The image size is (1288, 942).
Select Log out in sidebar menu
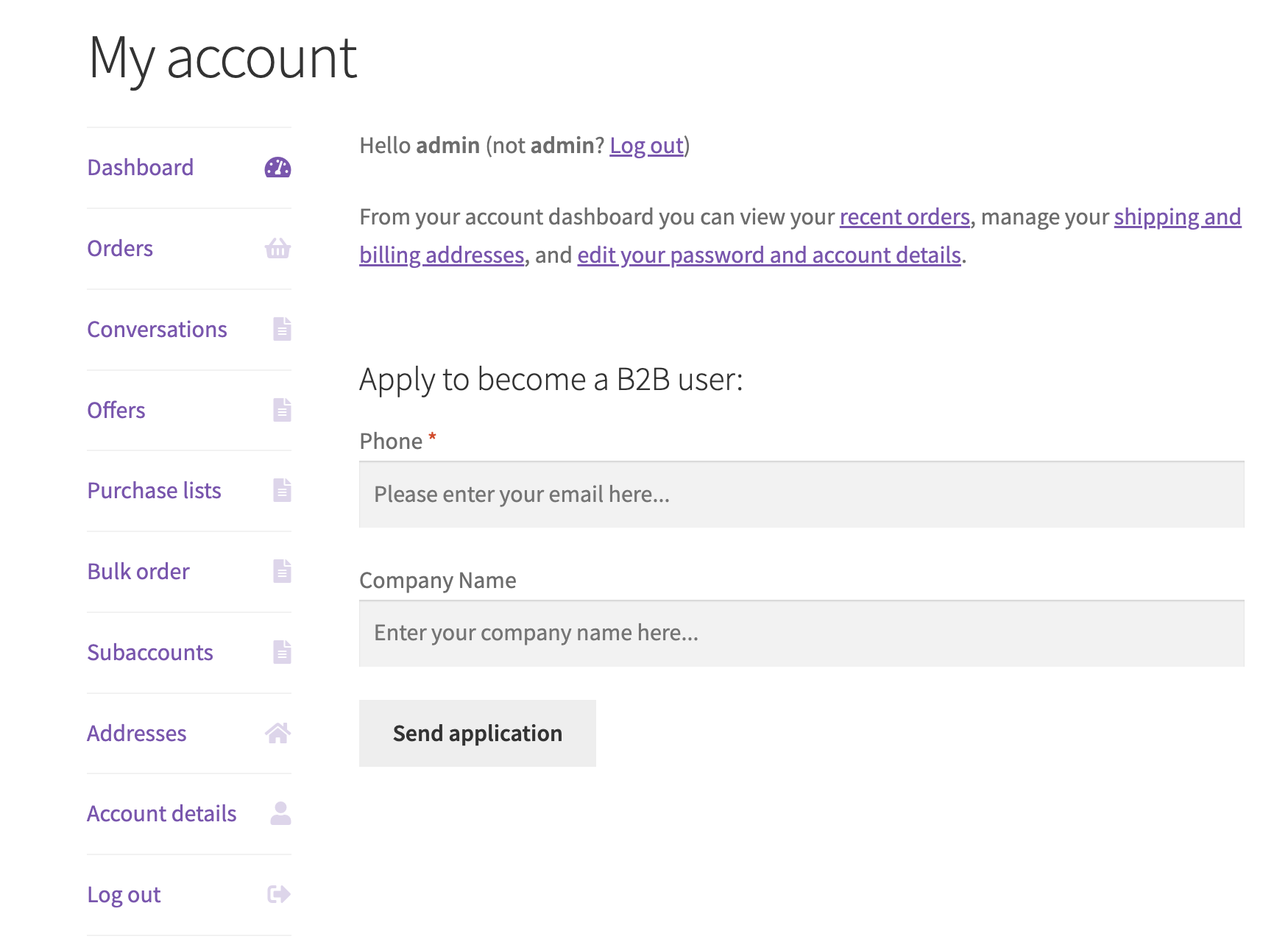[x=124, y=895]
